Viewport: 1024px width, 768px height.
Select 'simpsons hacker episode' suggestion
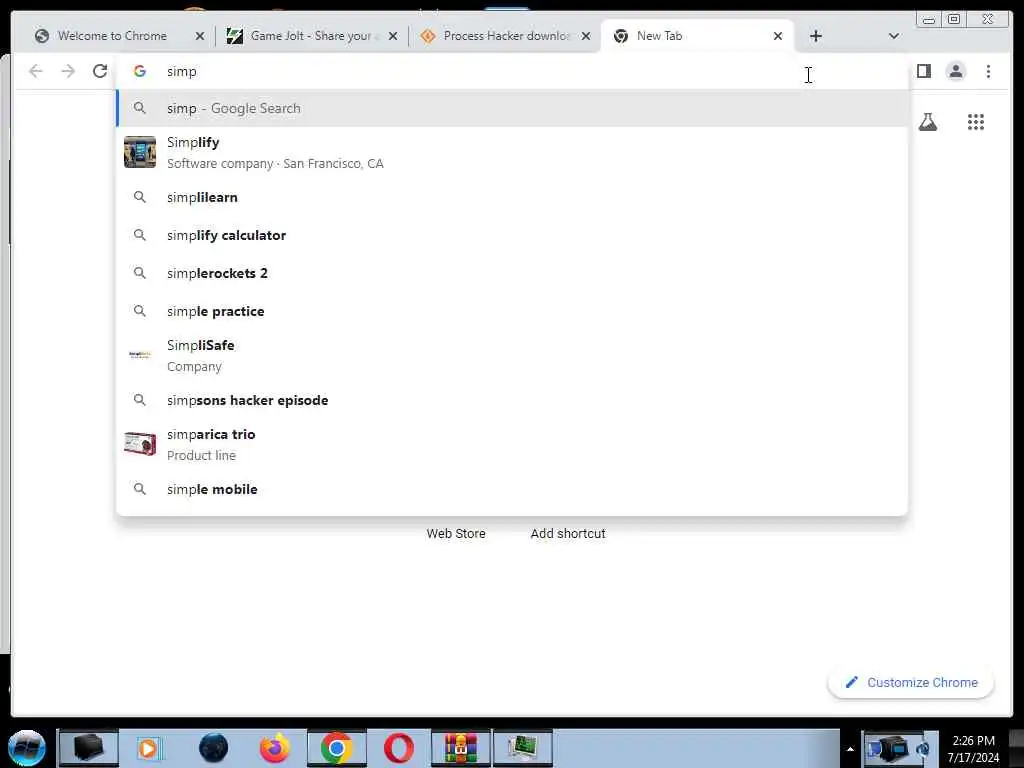point(512,400)
